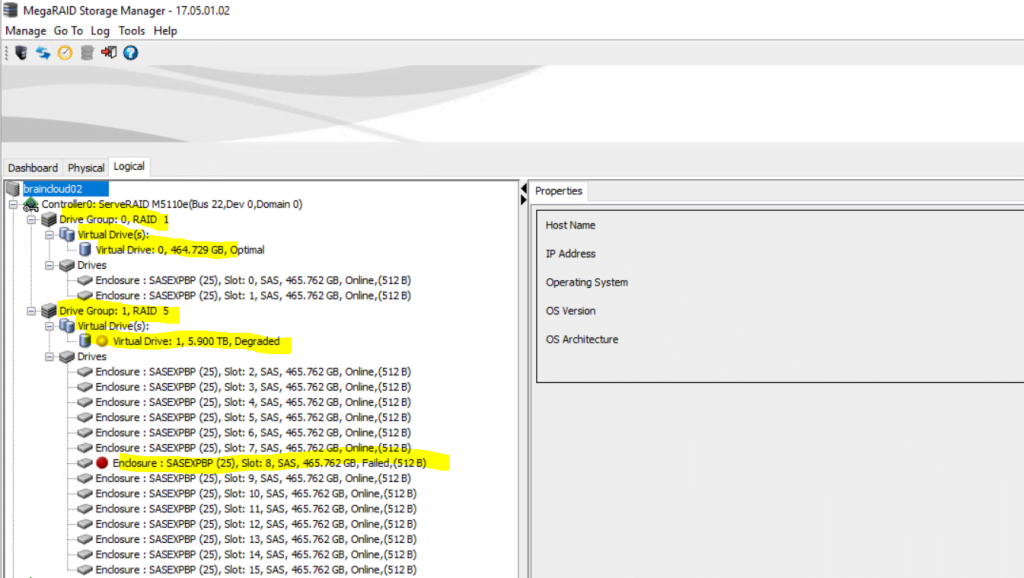Viewport: 1024px width, 578px height.
Task: Click the yellow degraded status icon on Virtual Drive 1
Action: [x=102, y=341]
